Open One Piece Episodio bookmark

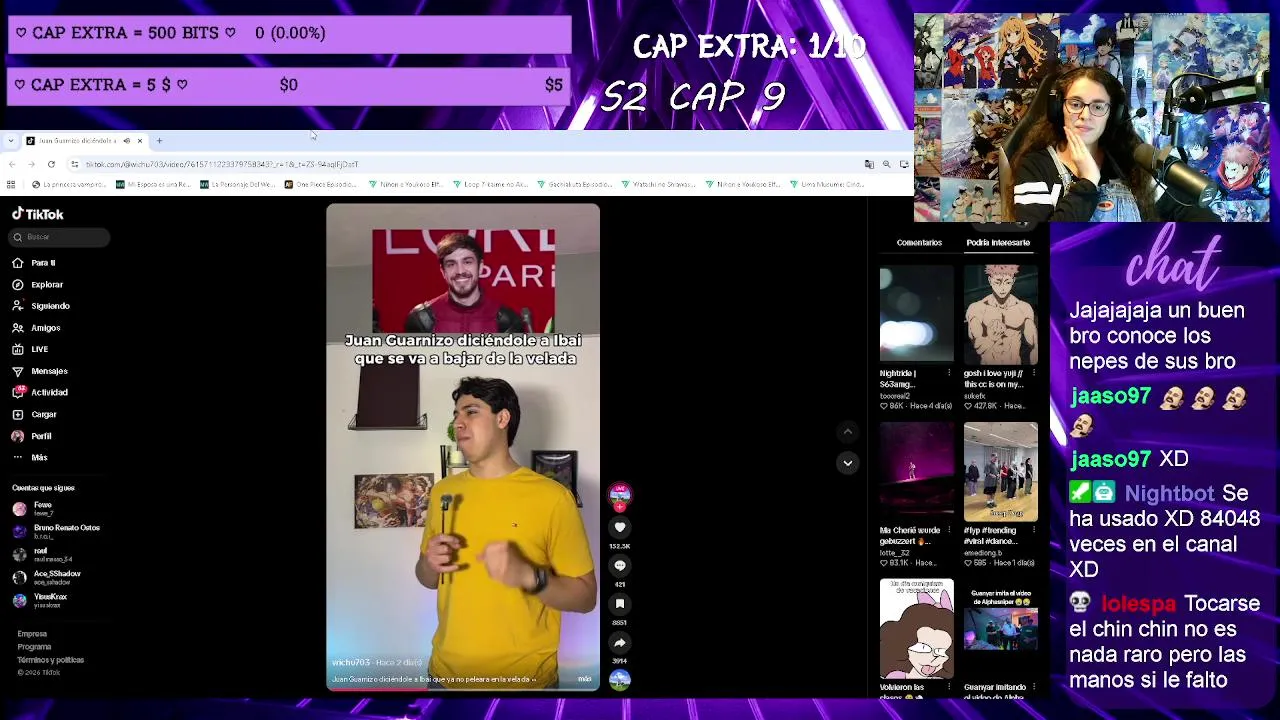(321, 184)
